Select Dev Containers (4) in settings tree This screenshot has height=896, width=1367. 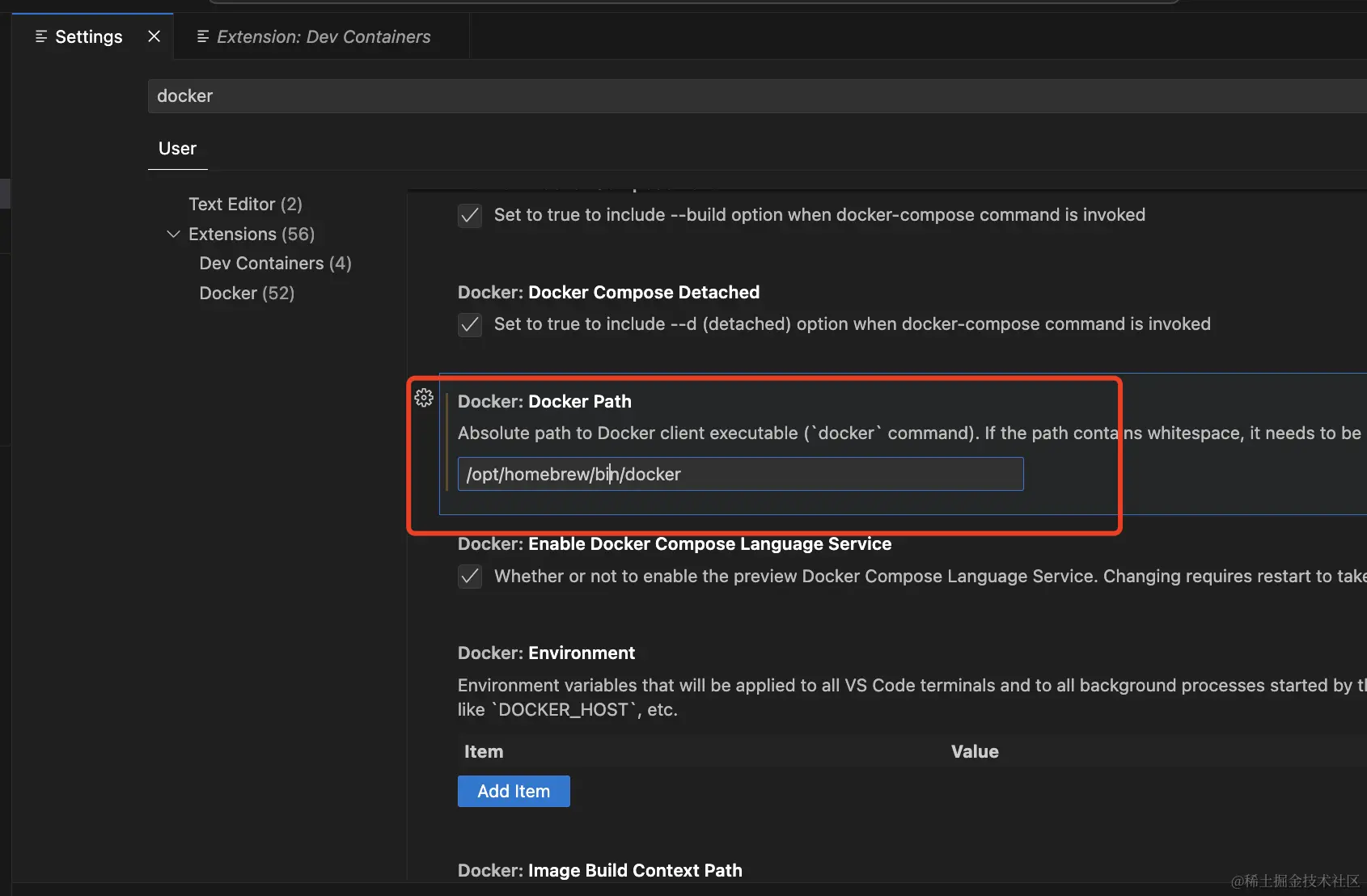pyautogui.click(x=275, y=263)
